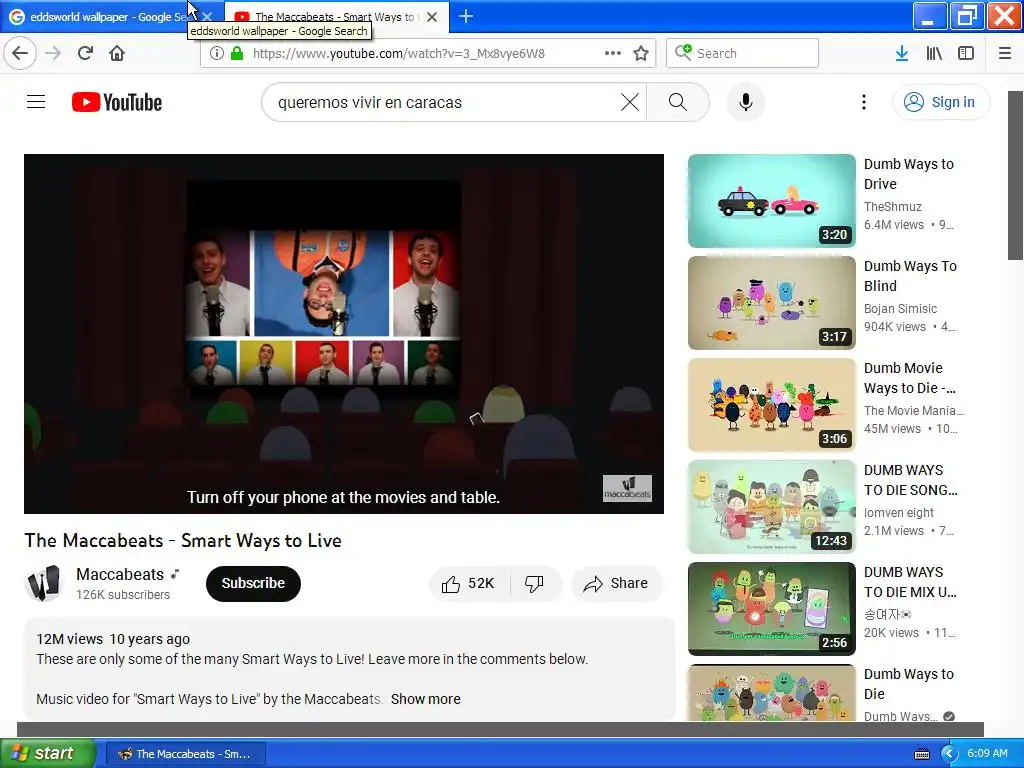Dislike this video

(x=534, y=584)
